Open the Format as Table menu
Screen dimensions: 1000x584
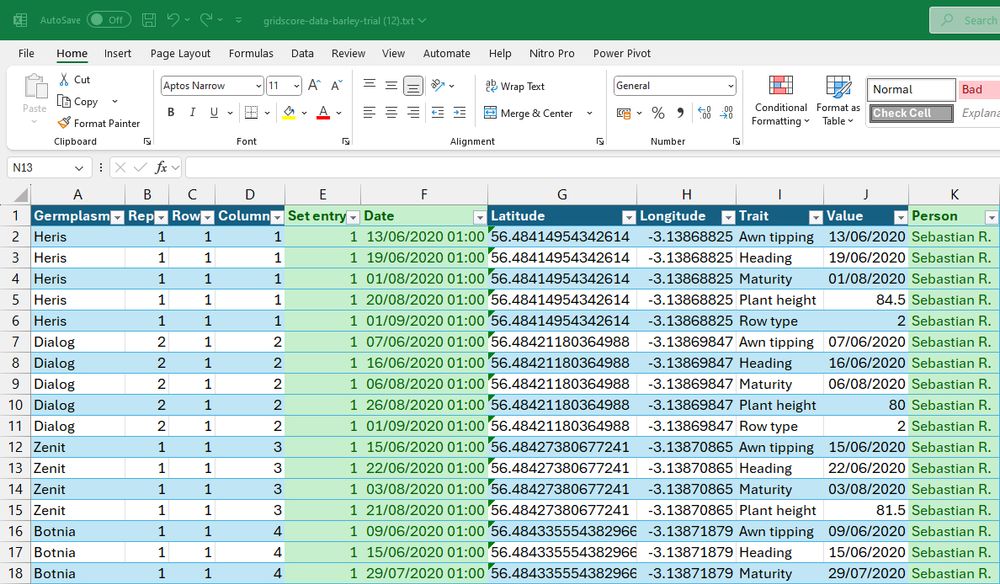pos(838,100)
